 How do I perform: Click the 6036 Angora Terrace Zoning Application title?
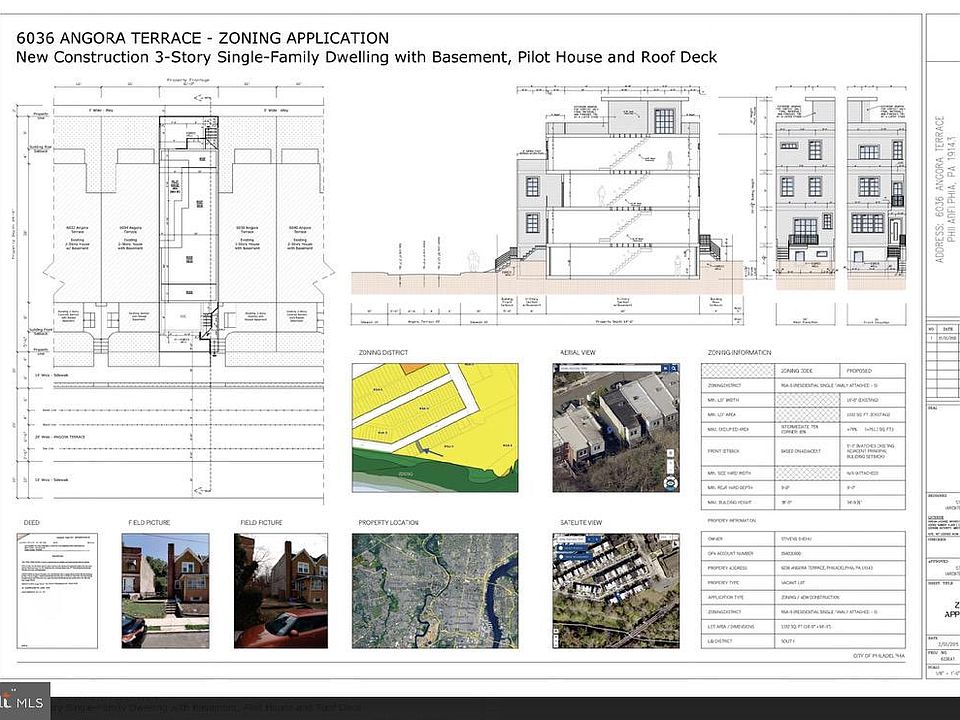(203, 38)
